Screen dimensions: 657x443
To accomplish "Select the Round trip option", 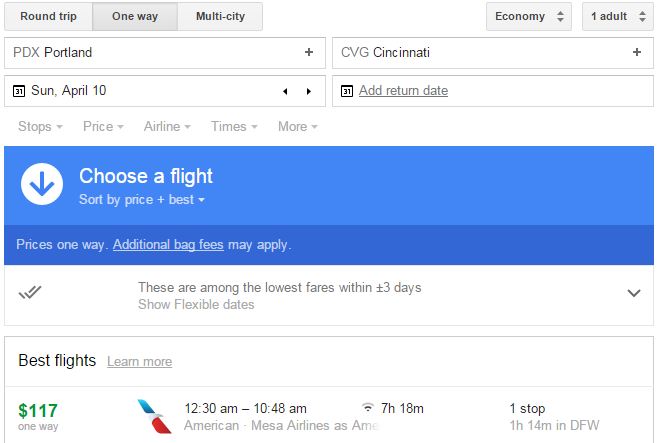I will (x=50, y=16).
